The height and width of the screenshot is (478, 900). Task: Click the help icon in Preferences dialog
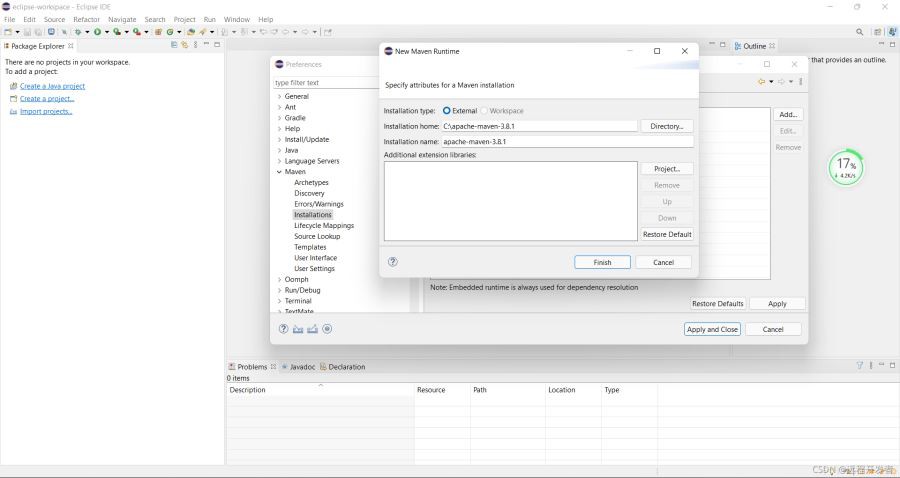283,329
